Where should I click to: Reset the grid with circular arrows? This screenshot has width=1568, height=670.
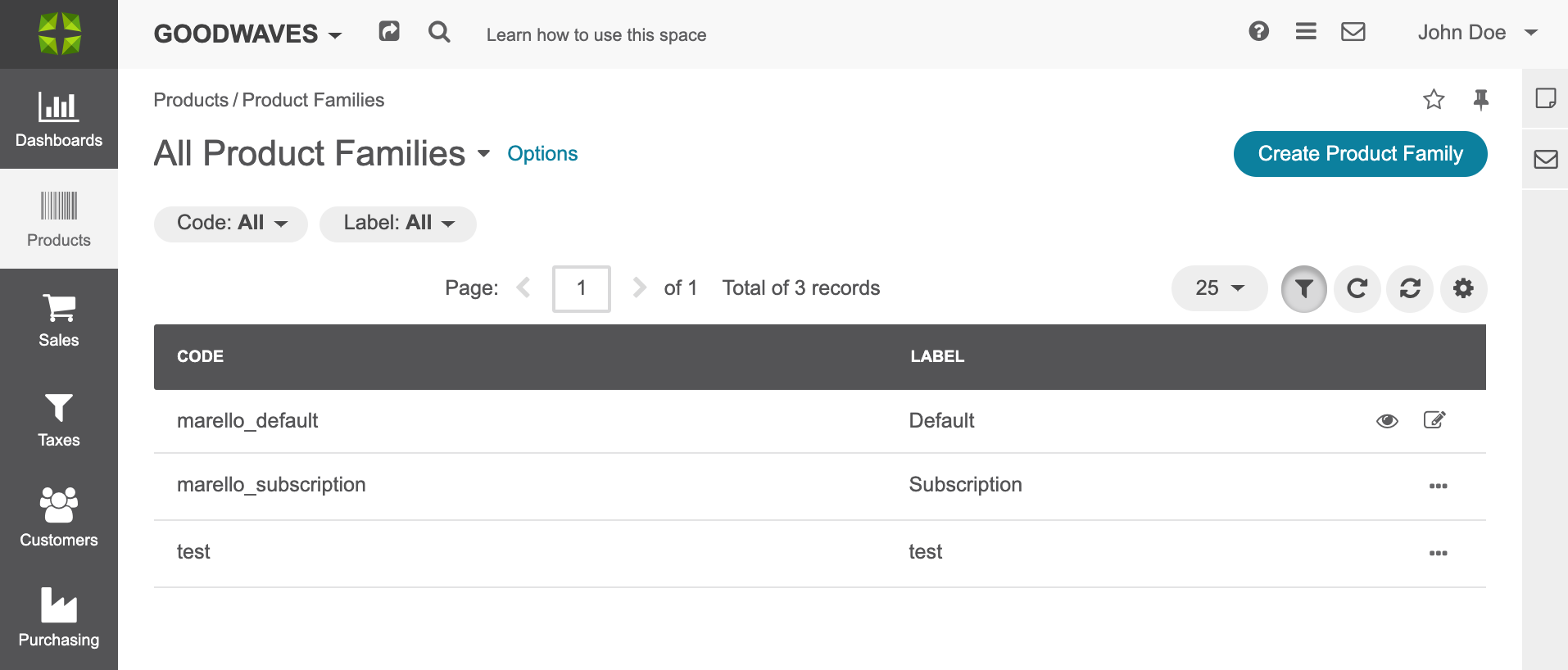click(x=1410, y=289)
